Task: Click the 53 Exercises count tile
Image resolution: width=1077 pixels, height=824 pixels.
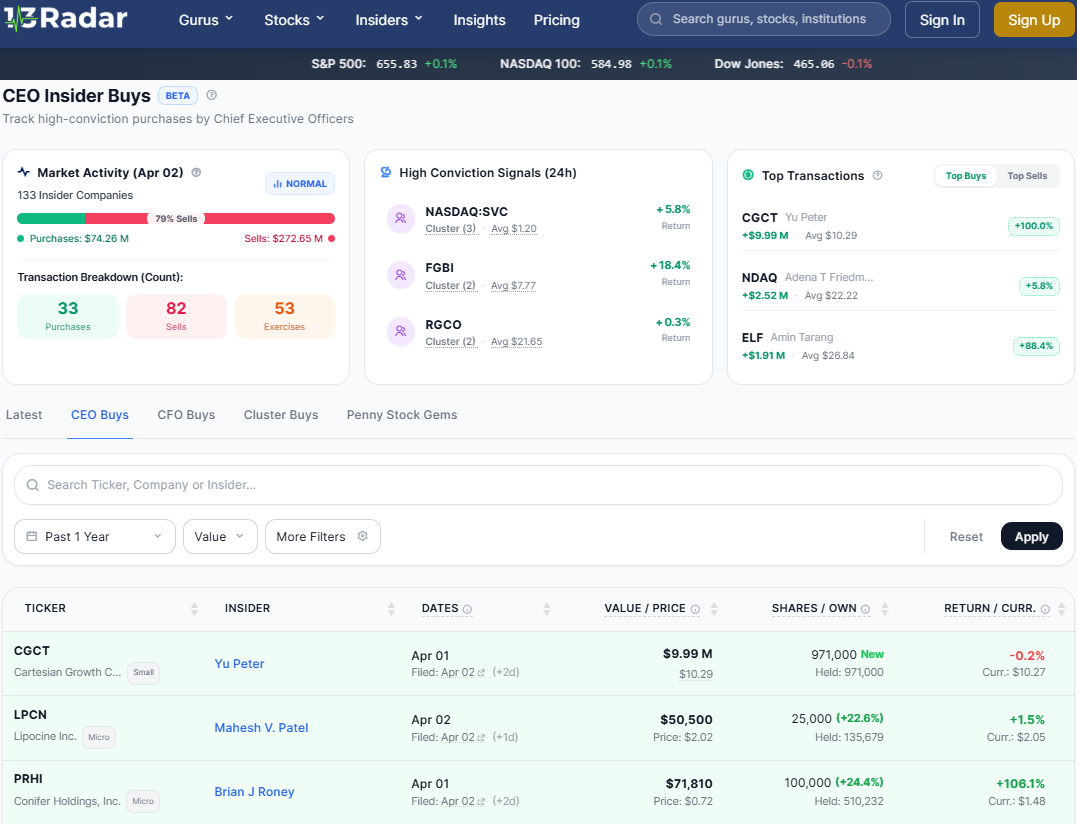Action: coord(284,316)
